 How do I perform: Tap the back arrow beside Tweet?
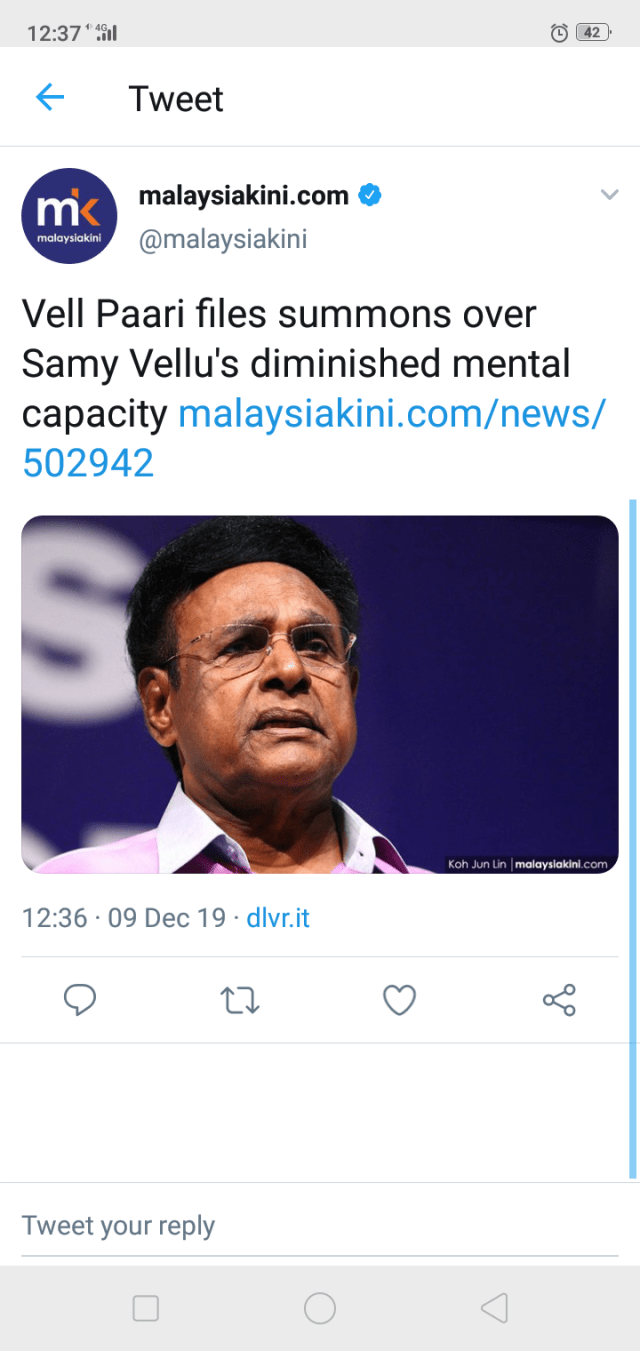(x=50, y=98)
